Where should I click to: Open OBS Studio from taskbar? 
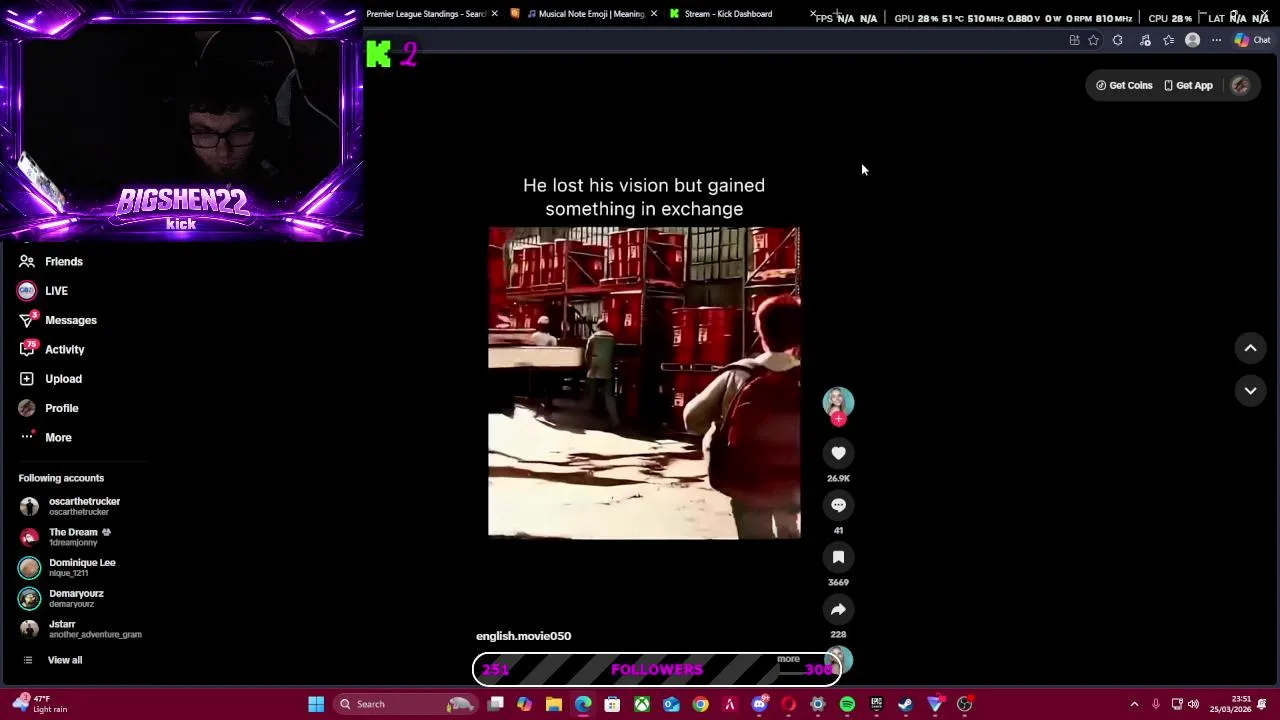coord(964,704)
